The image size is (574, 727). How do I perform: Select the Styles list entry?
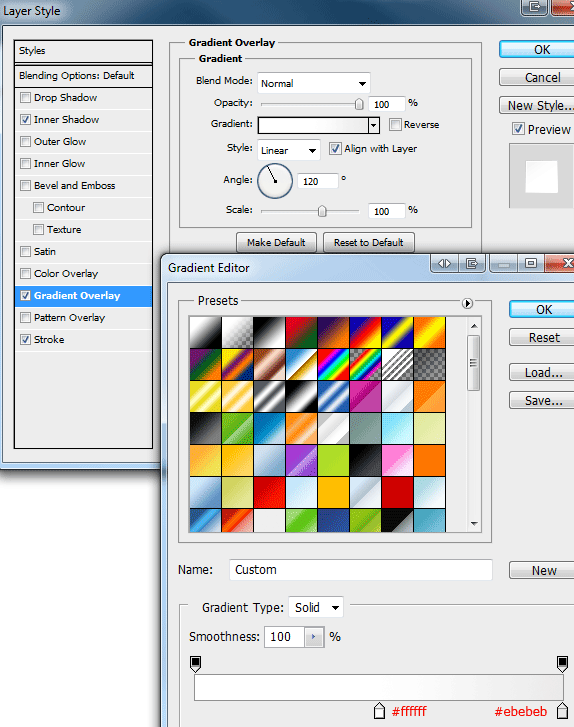click(x=83, y=51)
